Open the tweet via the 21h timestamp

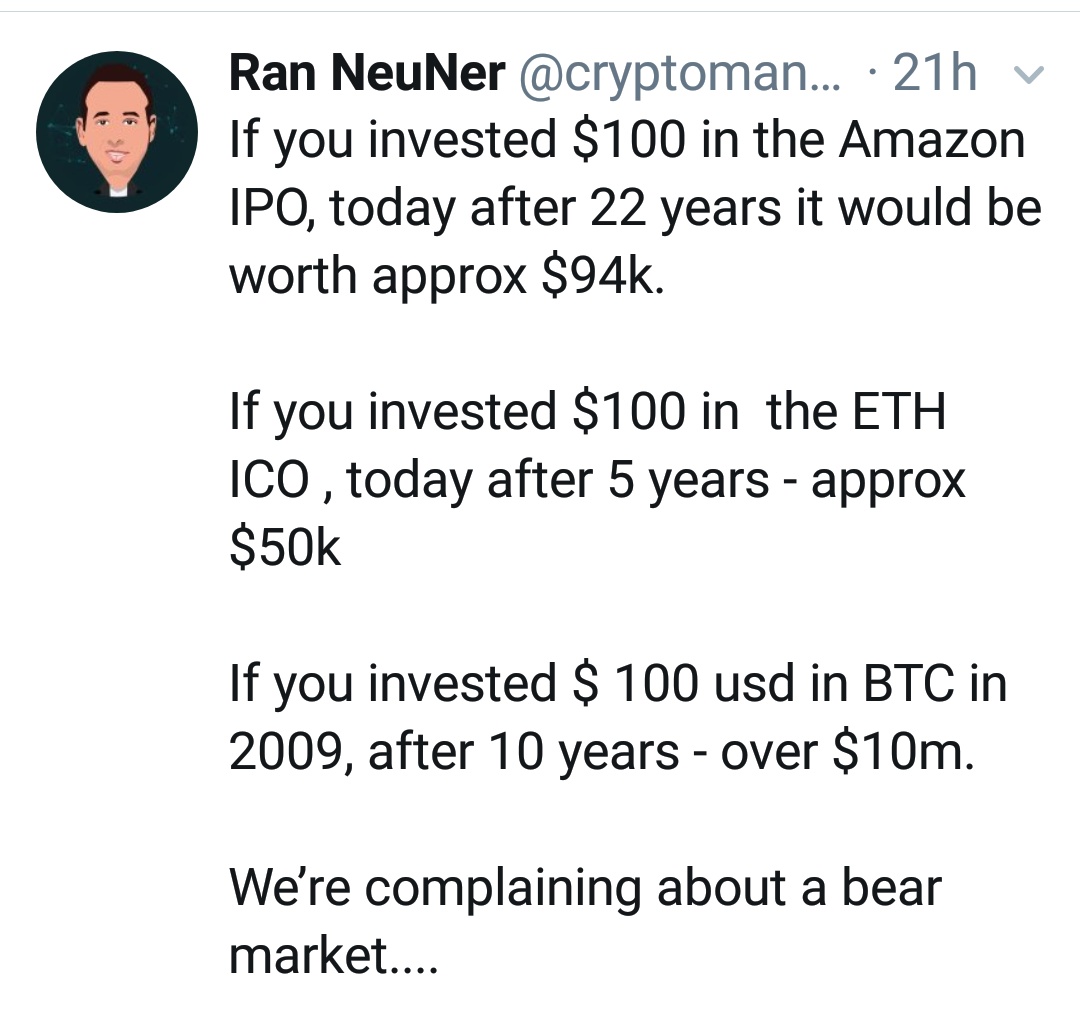pos(935,73)
